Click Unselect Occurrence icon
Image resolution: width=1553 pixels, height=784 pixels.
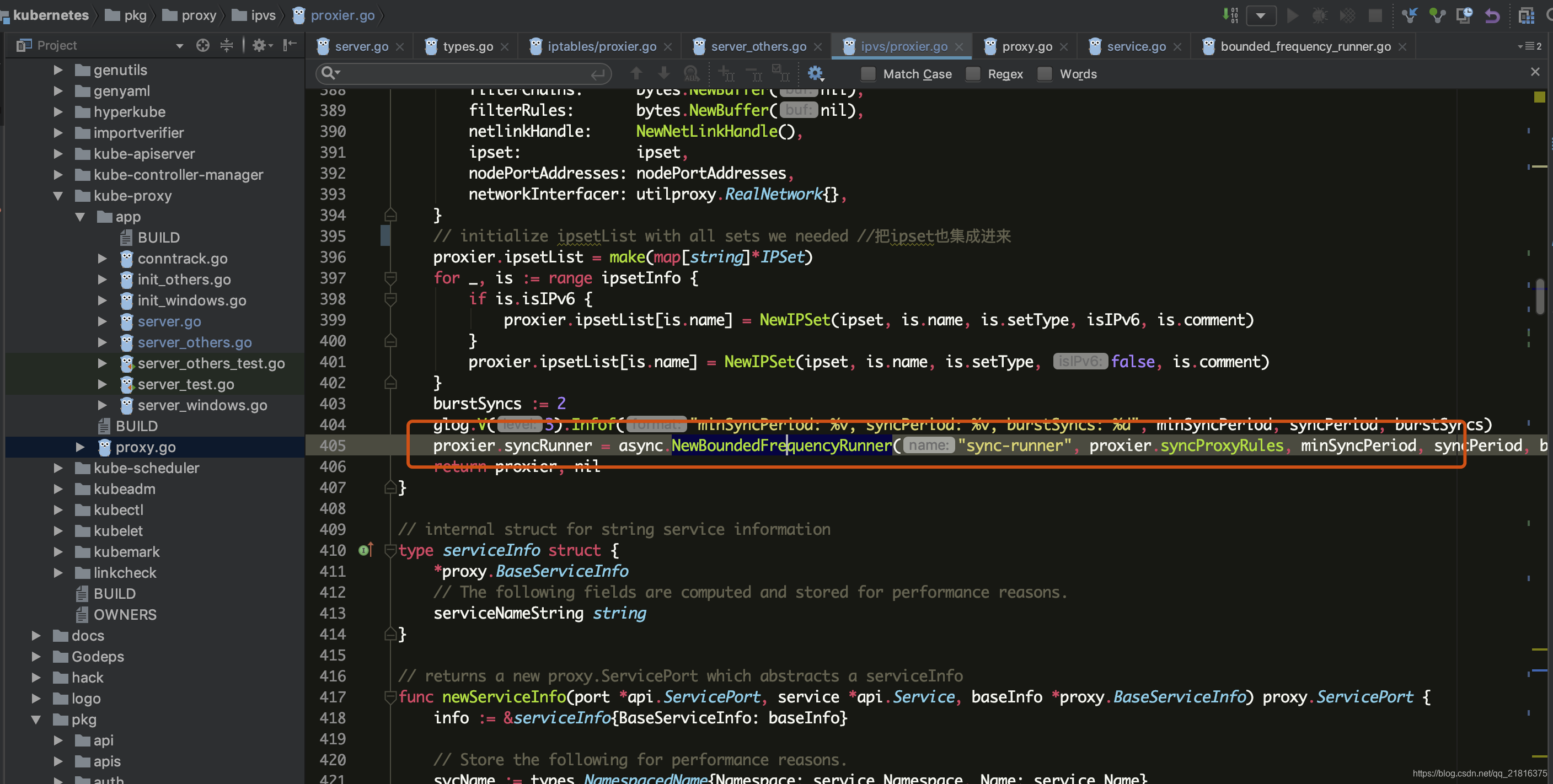(x=753, y=73)
